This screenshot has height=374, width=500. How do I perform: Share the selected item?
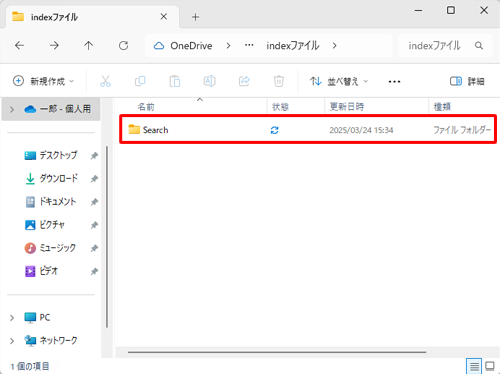pos(244,81)
